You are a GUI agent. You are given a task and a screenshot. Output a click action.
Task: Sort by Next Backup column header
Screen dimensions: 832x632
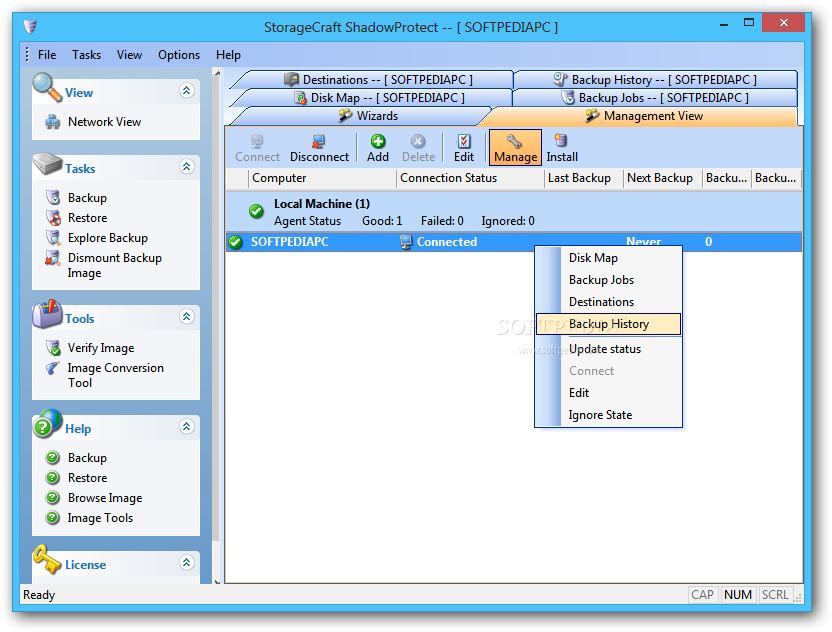[663, 179]
